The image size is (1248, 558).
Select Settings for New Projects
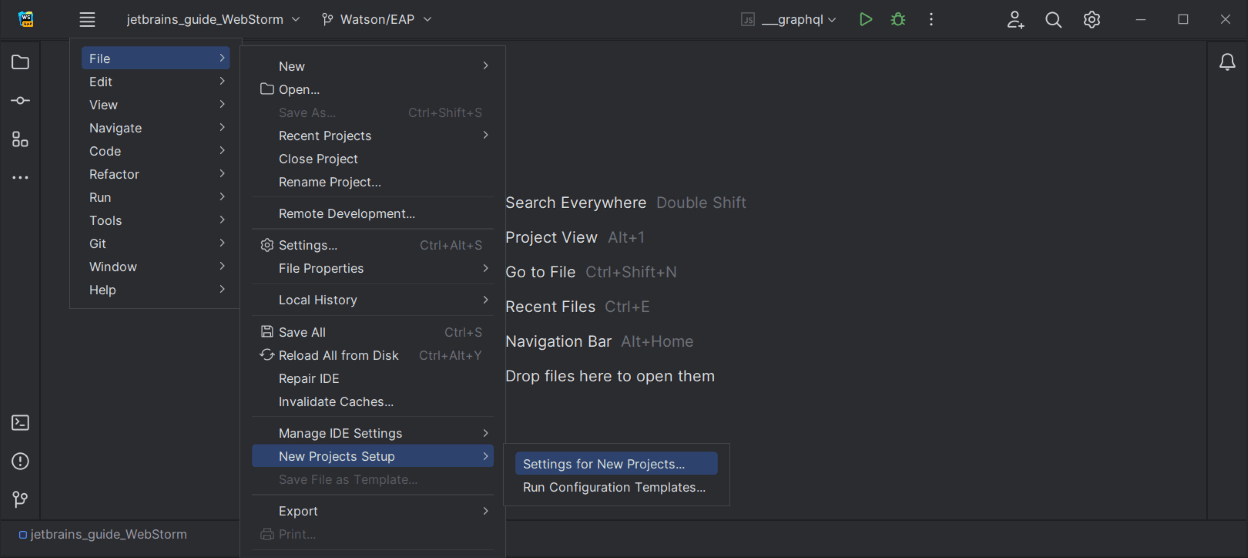(604, 464)
